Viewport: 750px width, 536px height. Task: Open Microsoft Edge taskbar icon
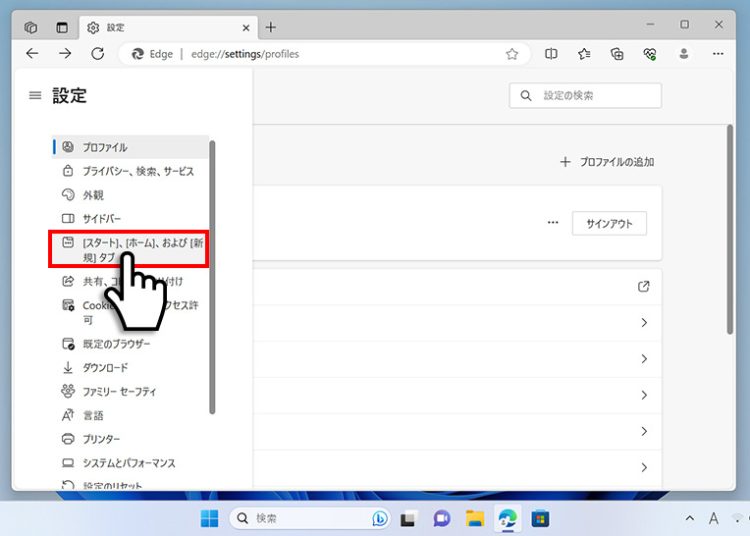pos(507,518)
